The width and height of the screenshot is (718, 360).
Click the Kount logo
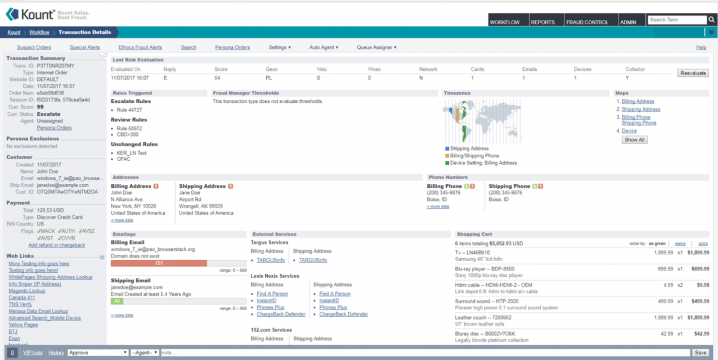30,14
